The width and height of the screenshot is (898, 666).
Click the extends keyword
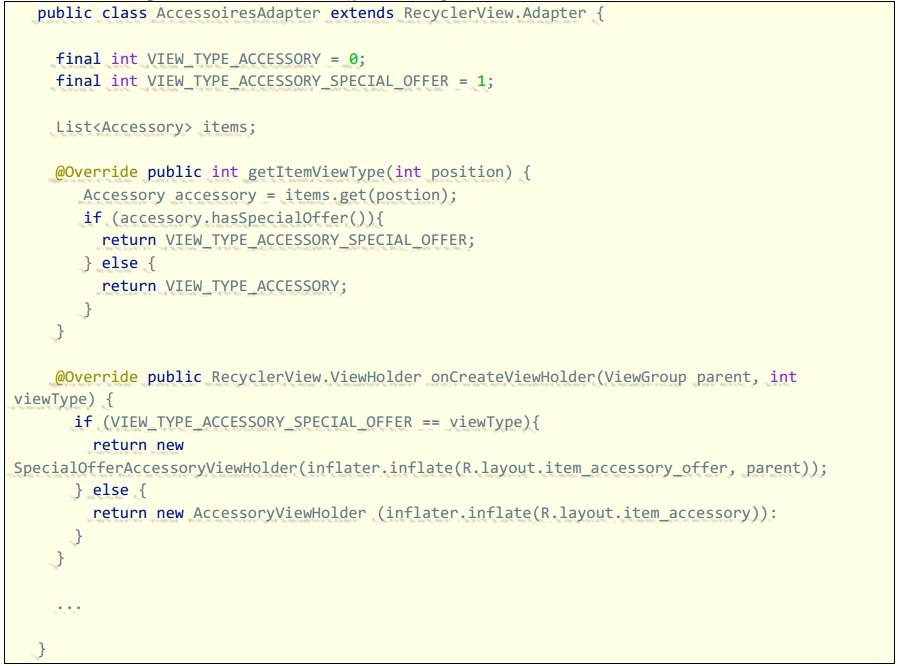coord(362,13)
